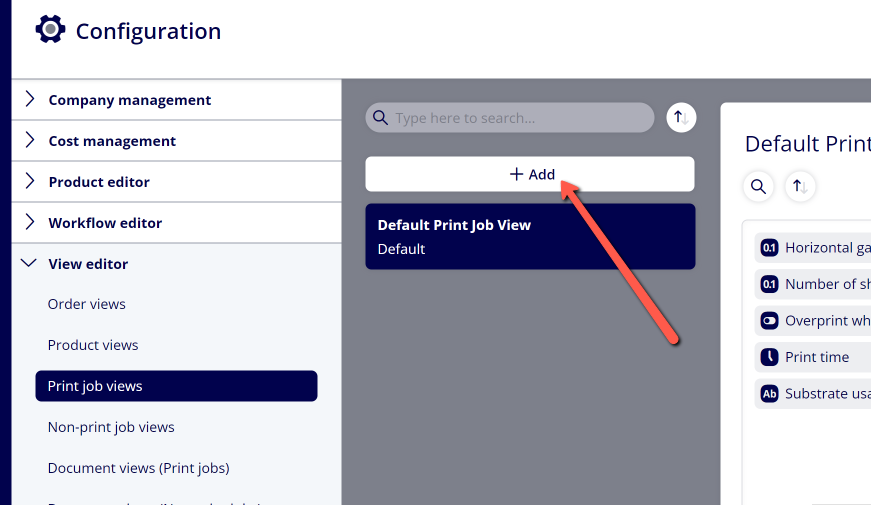Open Document views (Print jobs)
The width and height of the screenshot is (871, 505).
[x=138, y=468]
